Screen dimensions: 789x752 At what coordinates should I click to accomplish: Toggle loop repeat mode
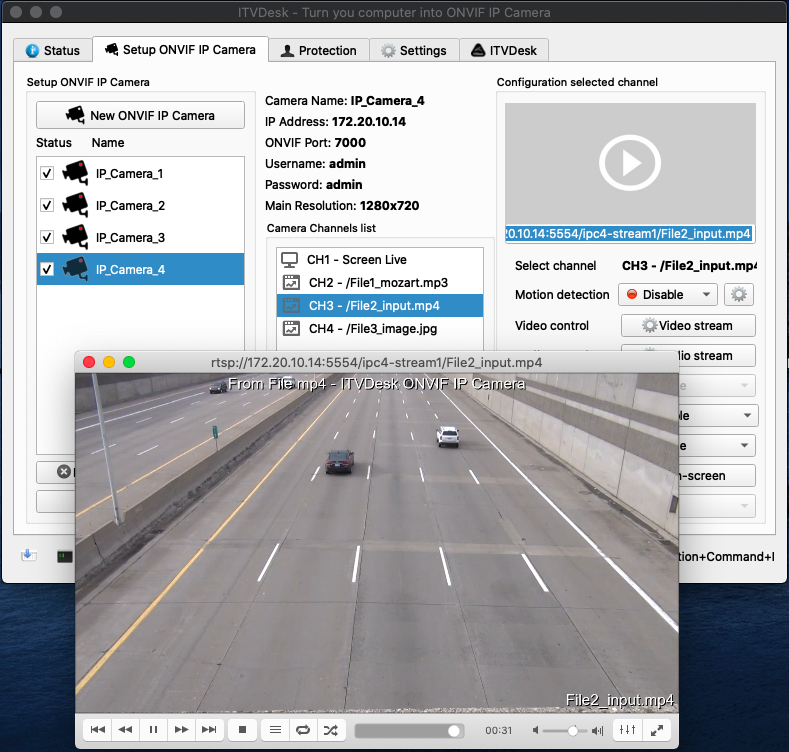(303, 730)
